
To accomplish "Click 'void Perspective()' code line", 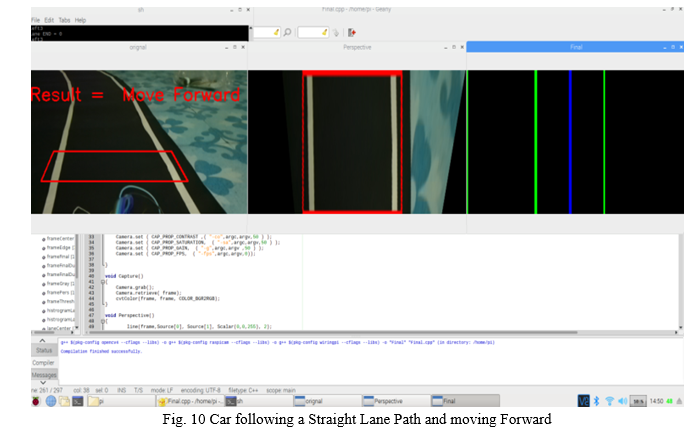I will pyautogui.click(x=130, y=315).
